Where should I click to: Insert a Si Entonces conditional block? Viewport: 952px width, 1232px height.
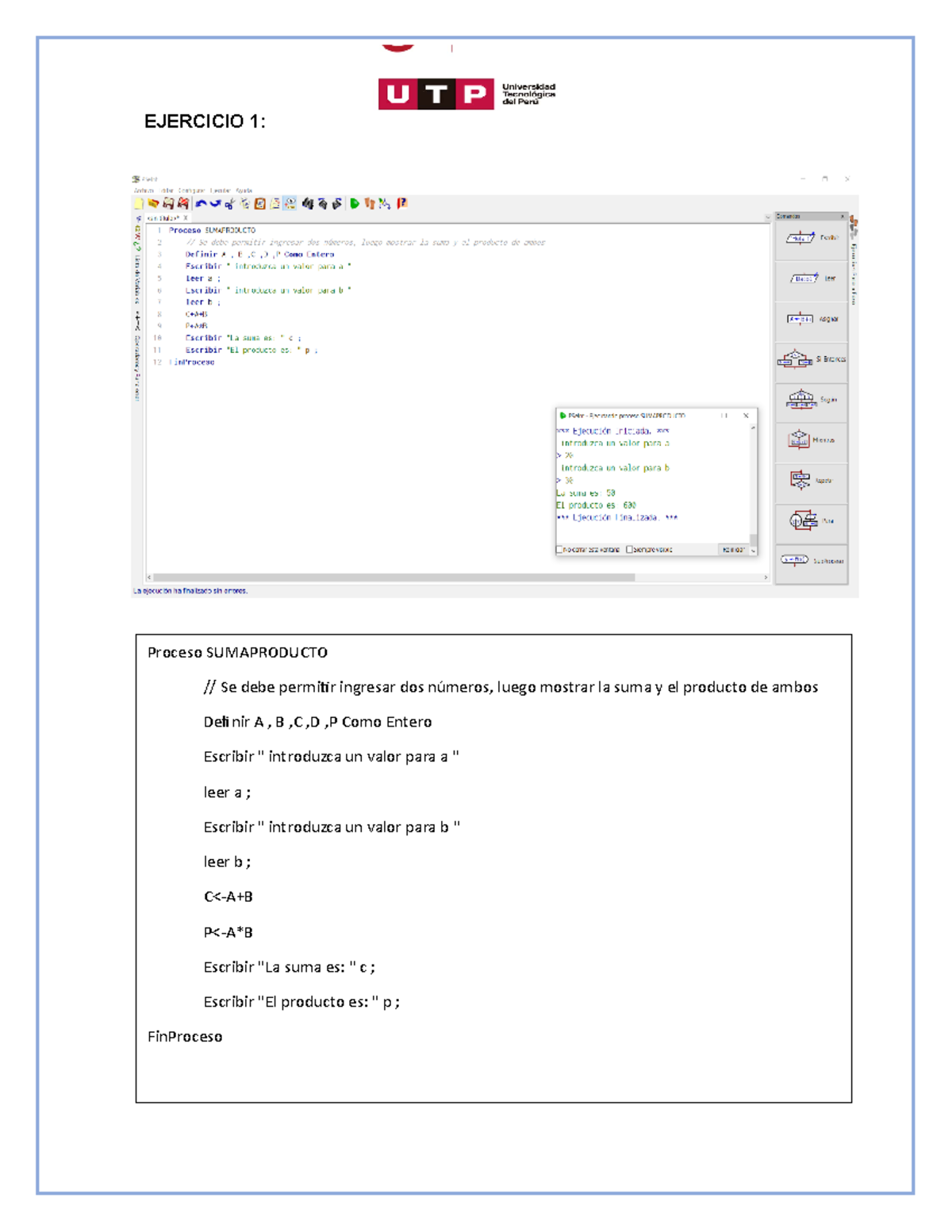pos(796,359)
